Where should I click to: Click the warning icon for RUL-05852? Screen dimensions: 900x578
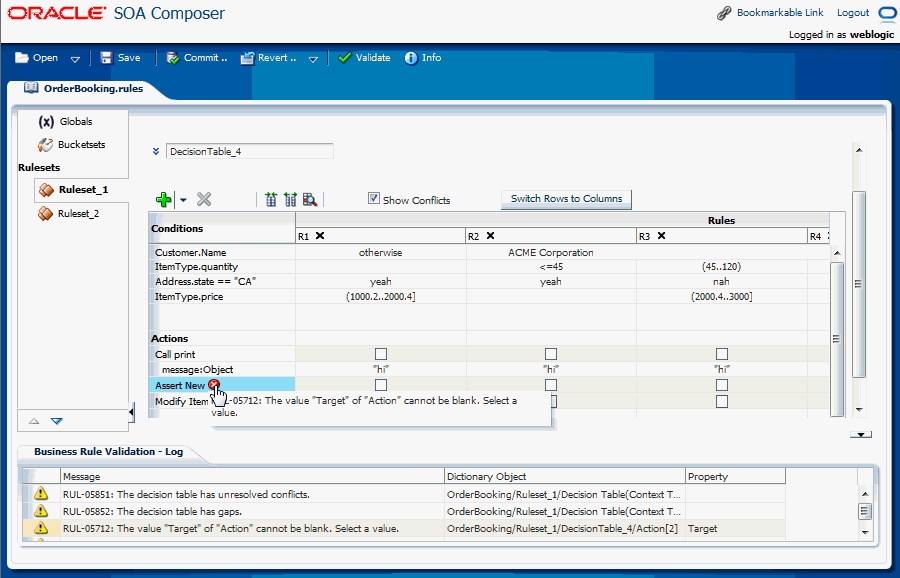(41, 511)
